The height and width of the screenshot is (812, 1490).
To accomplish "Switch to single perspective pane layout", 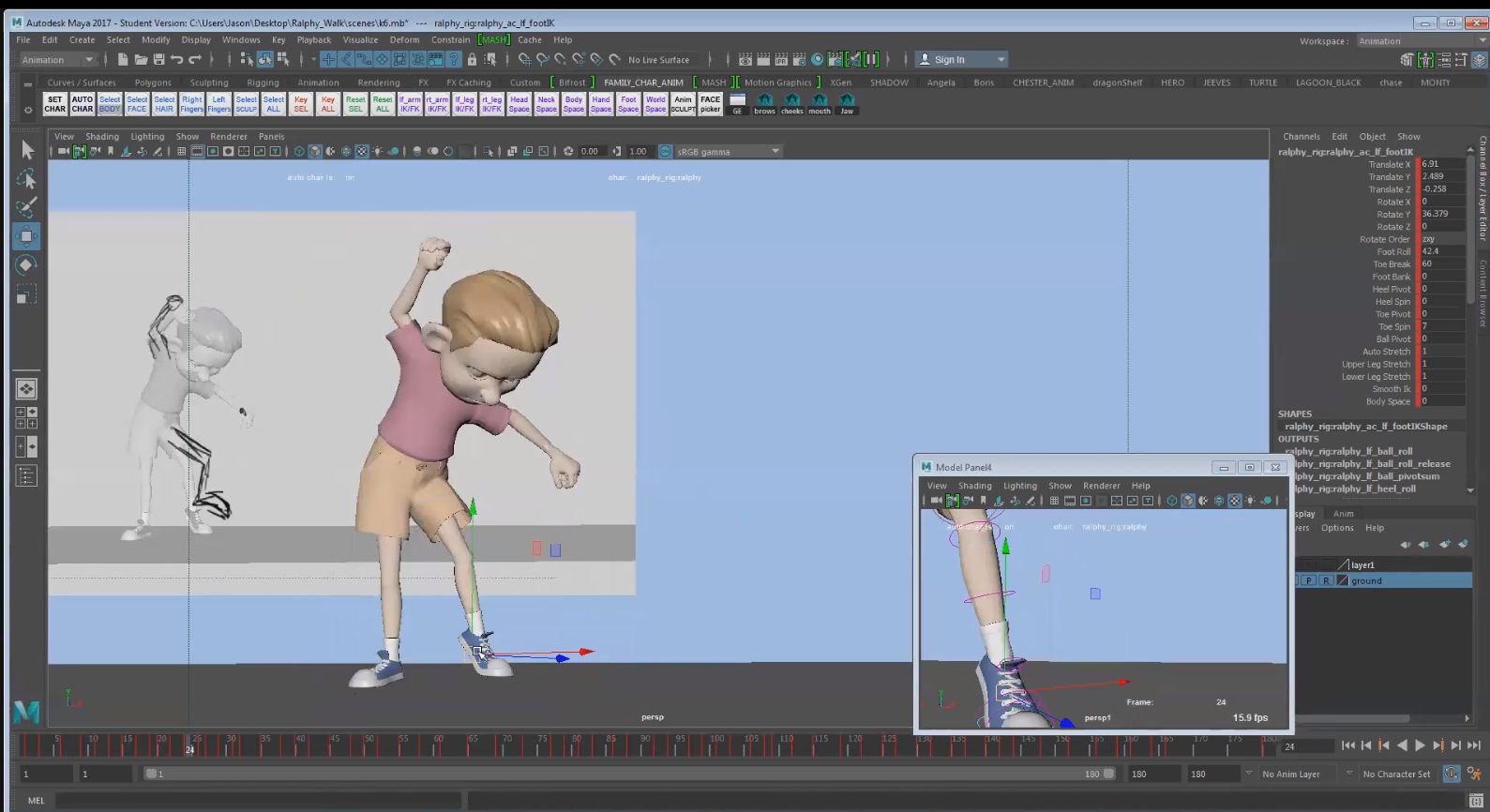I will pyautogui.click(x=26, y=388).
